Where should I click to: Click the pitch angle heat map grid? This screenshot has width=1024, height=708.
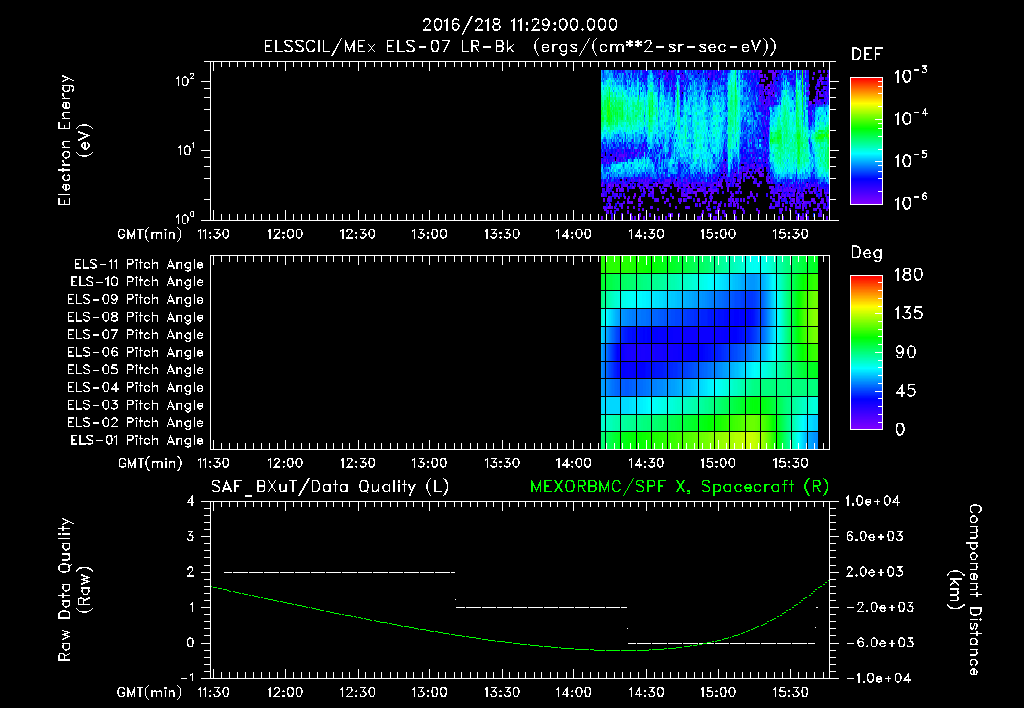pyautogui.click(x=709, y=352)
